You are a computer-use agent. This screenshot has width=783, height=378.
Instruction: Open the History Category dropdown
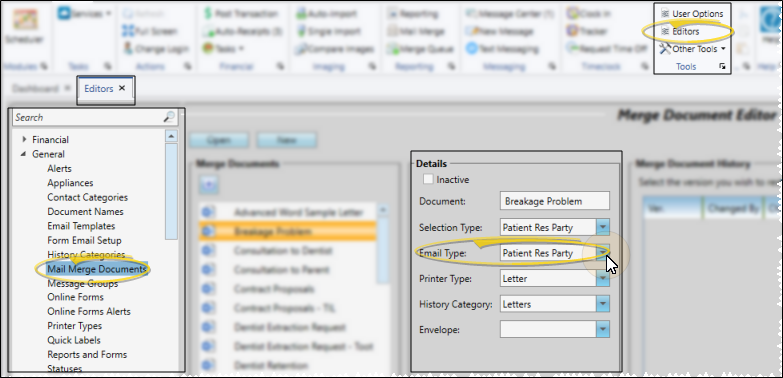pyautogui.click(x=603, y=304)
